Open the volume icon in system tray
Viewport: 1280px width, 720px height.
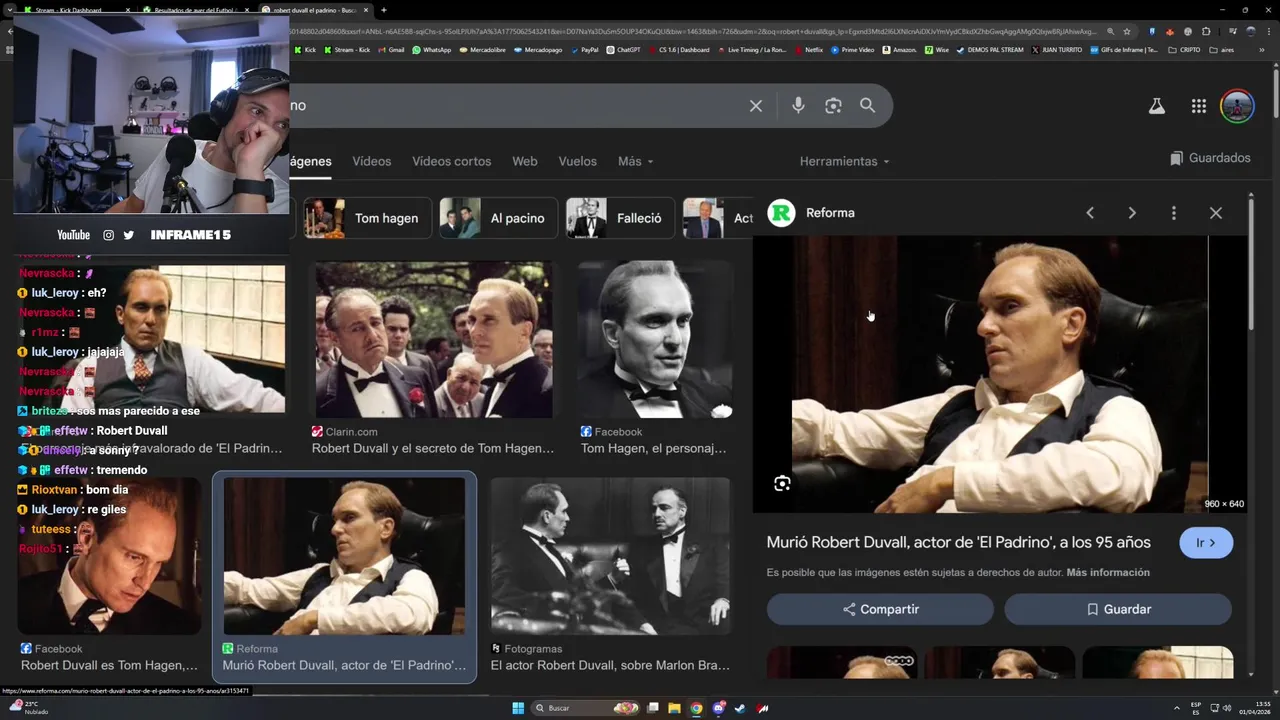(x=1228, y=708)
